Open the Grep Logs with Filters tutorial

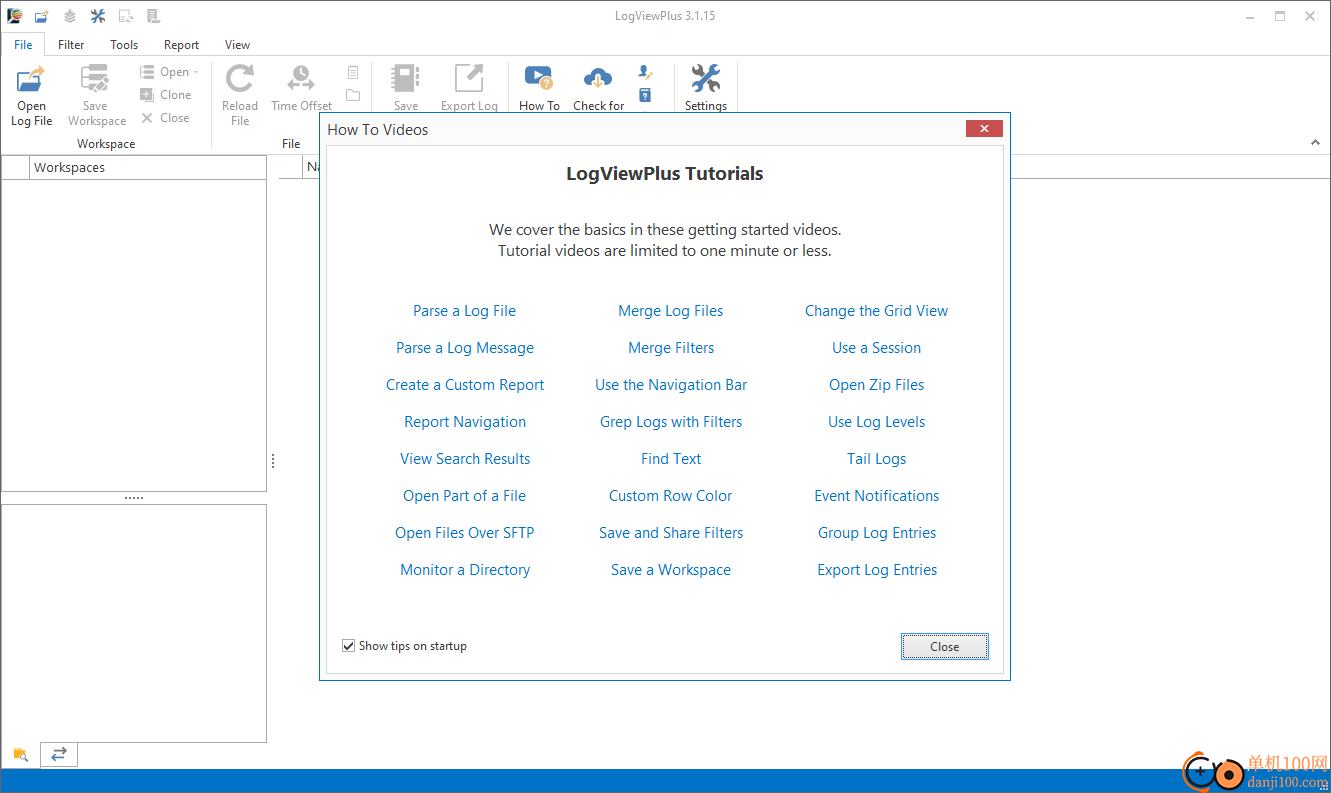coord(671,422)
